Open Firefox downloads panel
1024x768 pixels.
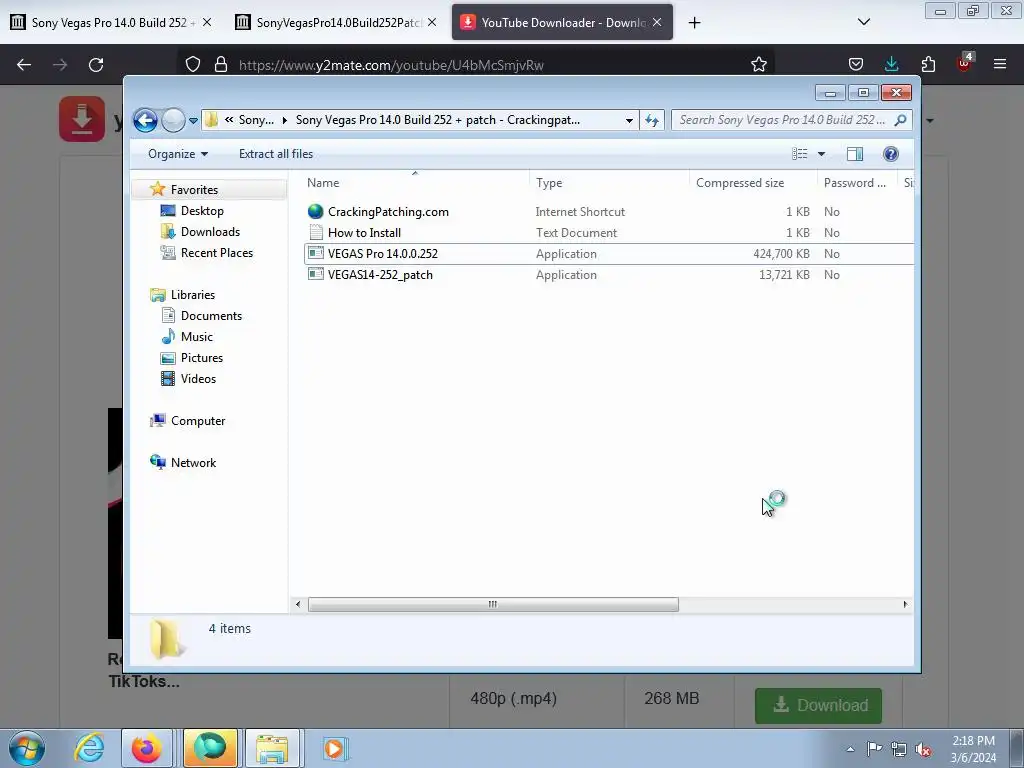tap(891, 64)
